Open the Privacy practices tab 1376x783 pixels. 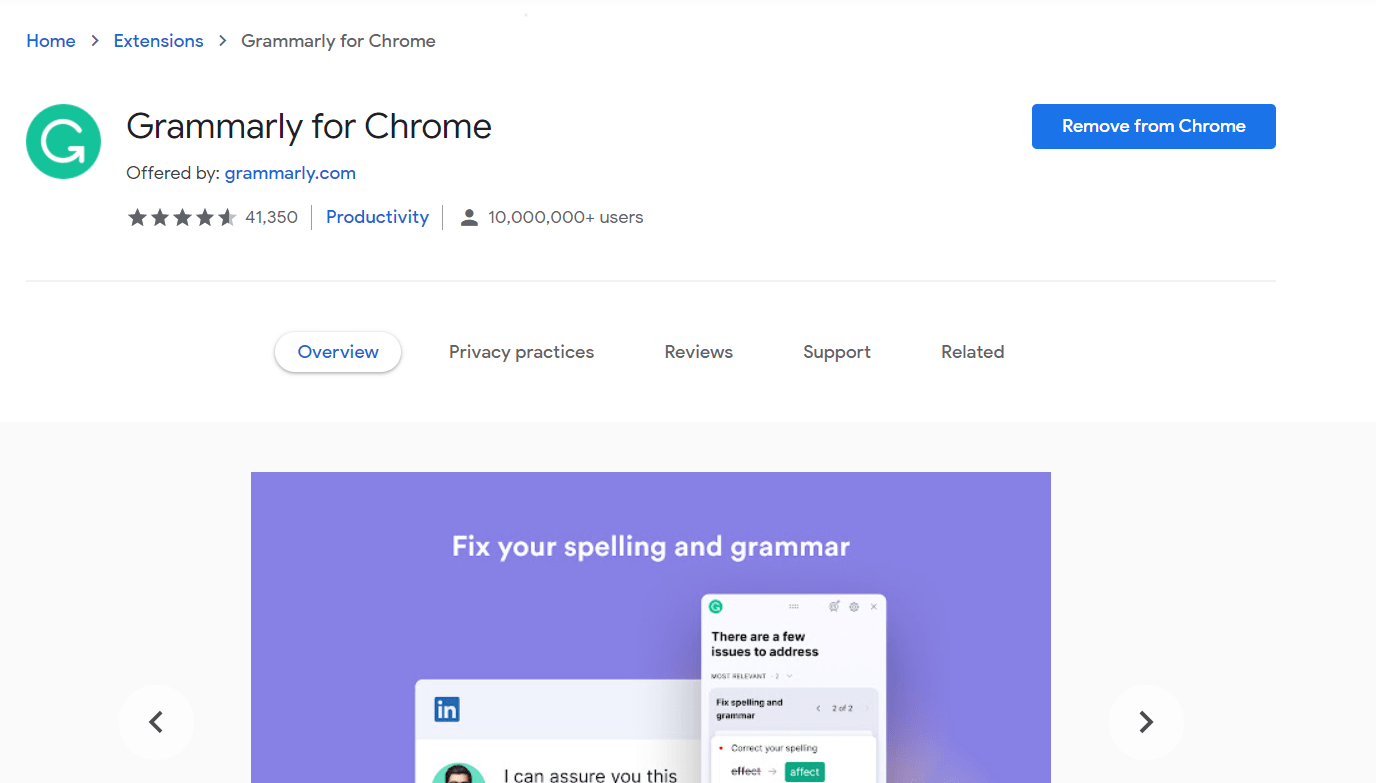click(x=521, y=351)
